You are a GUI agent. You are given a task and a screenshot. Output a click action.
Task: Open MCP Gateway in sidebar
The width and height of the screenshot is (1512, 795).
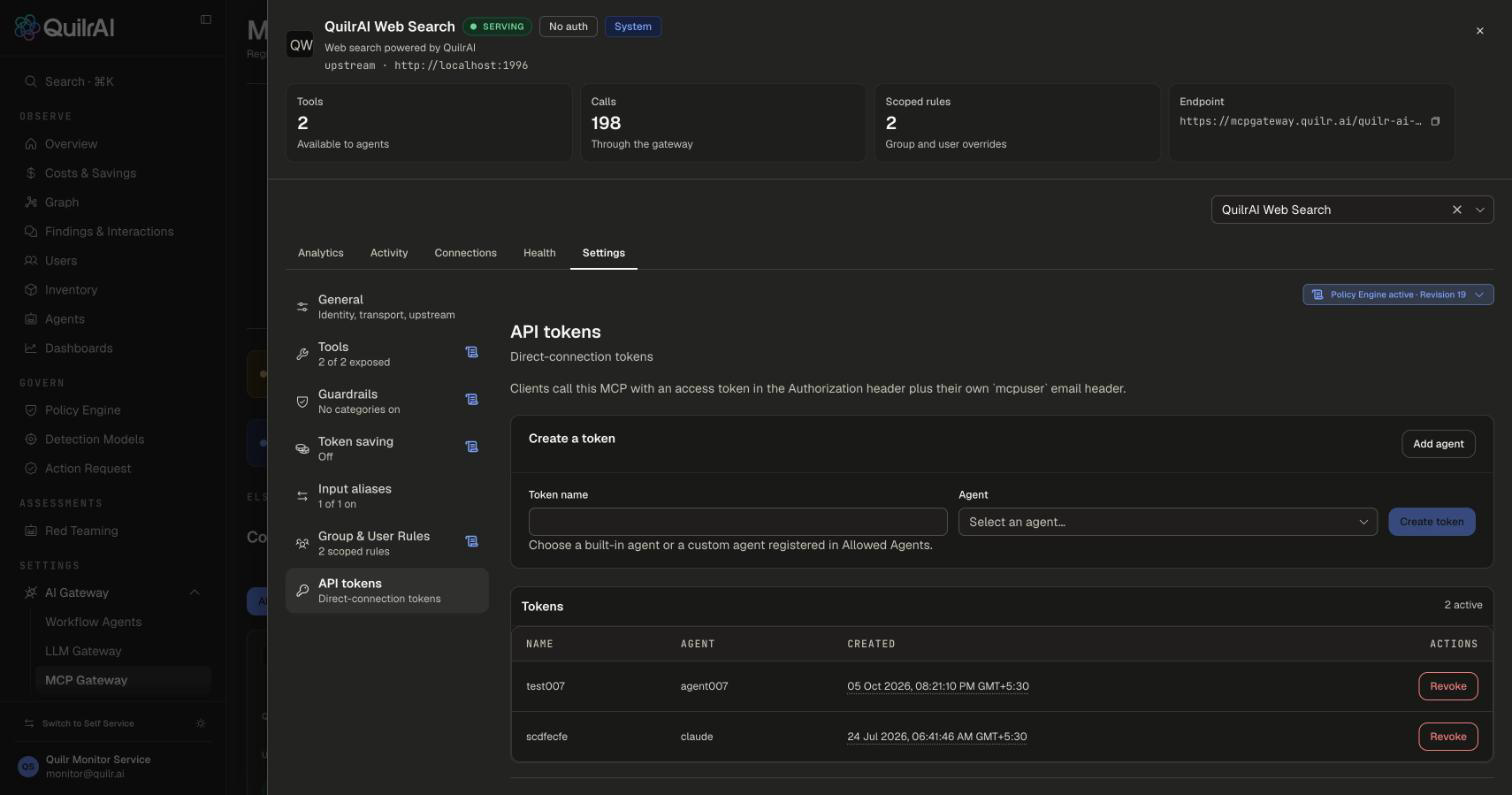123,680
